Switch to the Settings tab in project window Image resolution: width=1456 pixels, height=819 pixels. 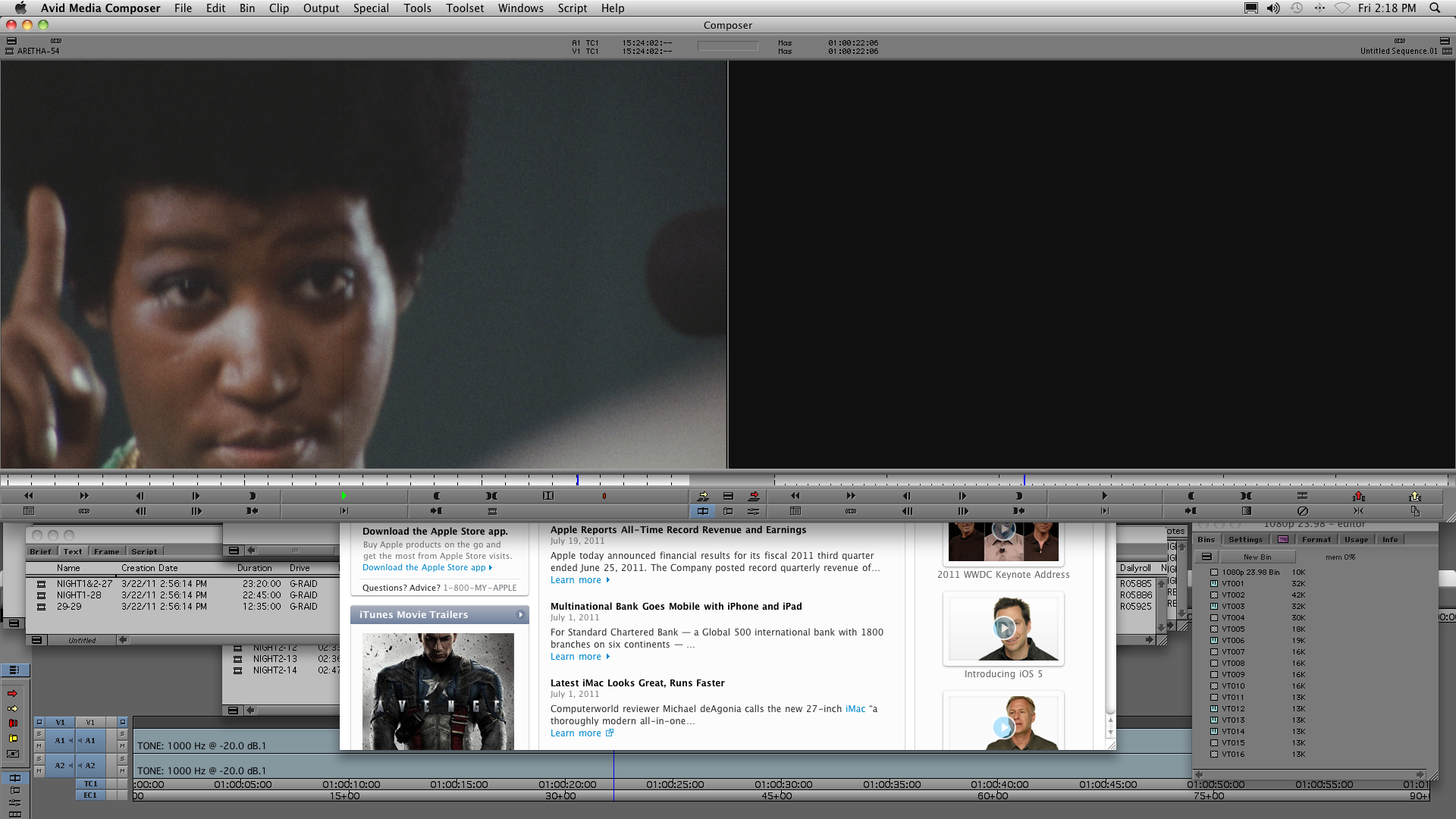pyautogui.click(x=1245, y=539)
